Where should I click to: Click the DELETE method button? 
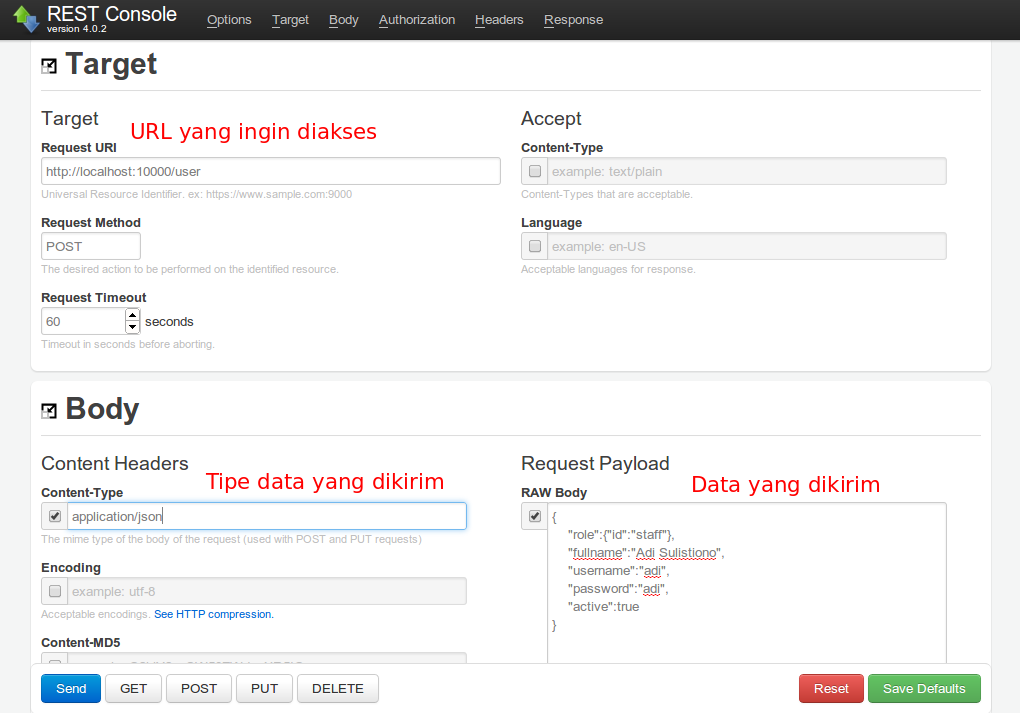tap(338, 688)
